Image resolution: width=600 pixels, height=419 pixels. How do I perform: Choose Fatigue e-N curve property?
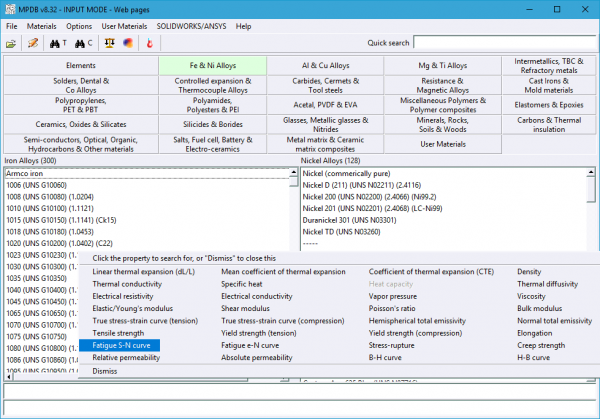[250, 345]
